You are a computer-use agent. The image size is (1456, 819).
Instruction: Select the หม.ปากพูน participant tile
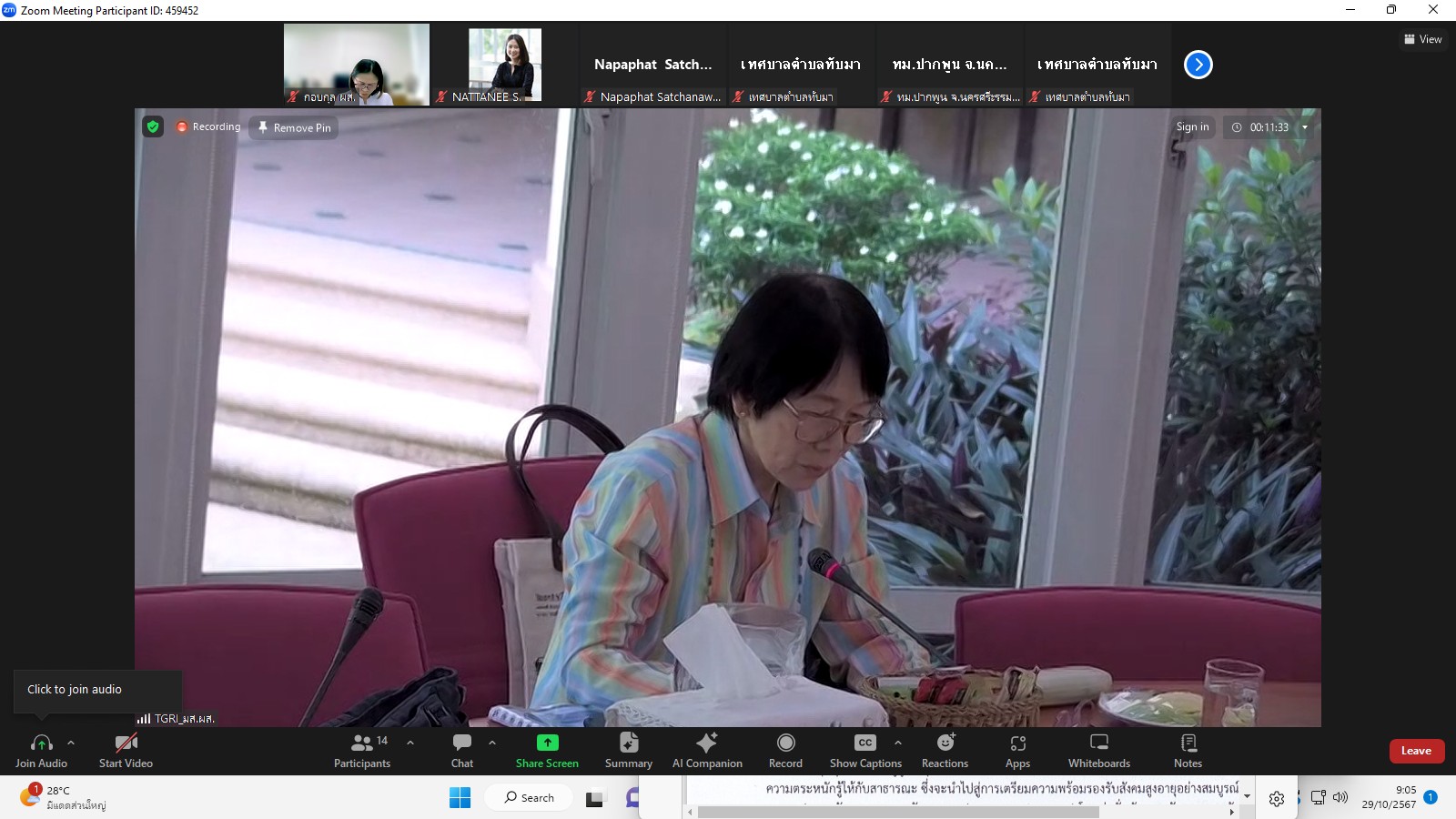pyautogui.click(x=950, y=65)
